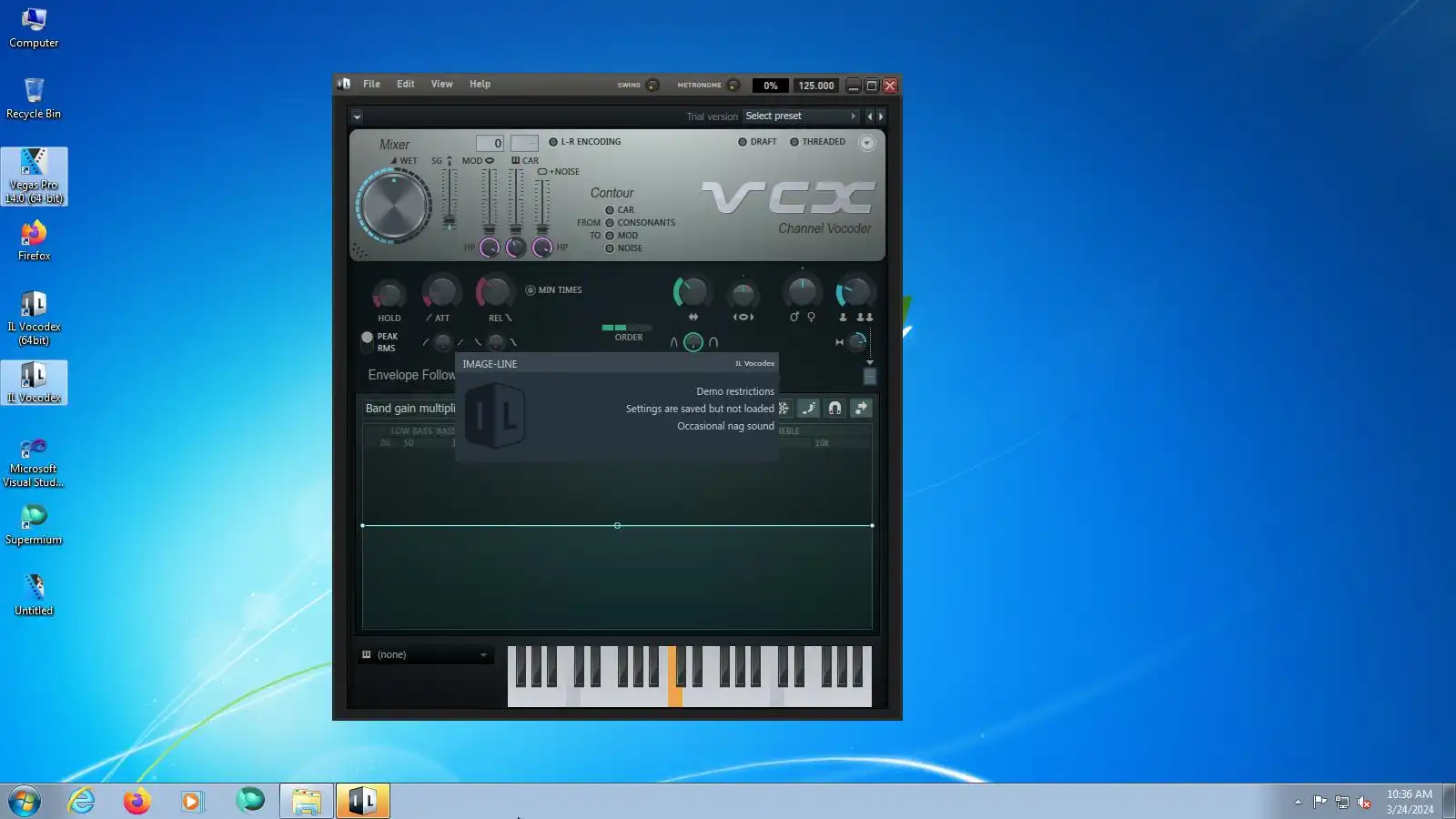Image resolution: width=1456 pixels, height=819 pixels.
Task: Launch Firefox from the taskbar
Action: (x=136, y=801)
